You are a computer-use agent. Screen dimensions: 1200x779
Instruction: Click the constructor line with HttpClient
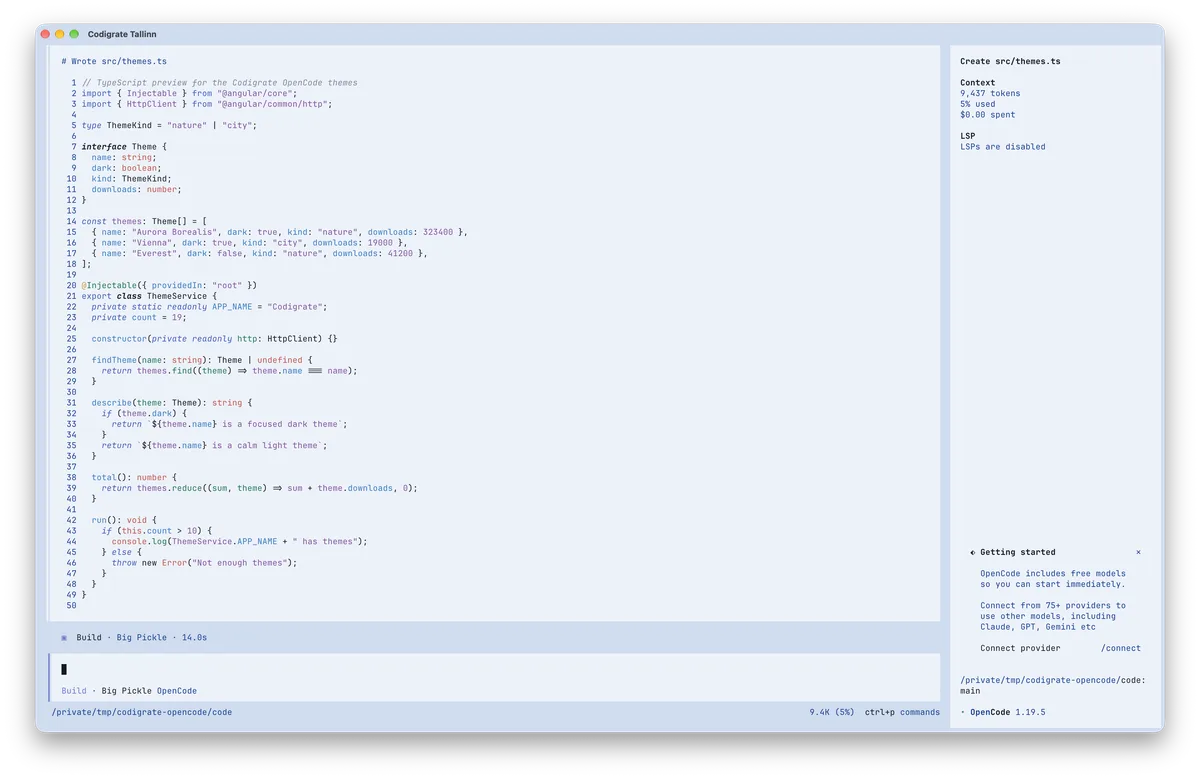(214, 339)
